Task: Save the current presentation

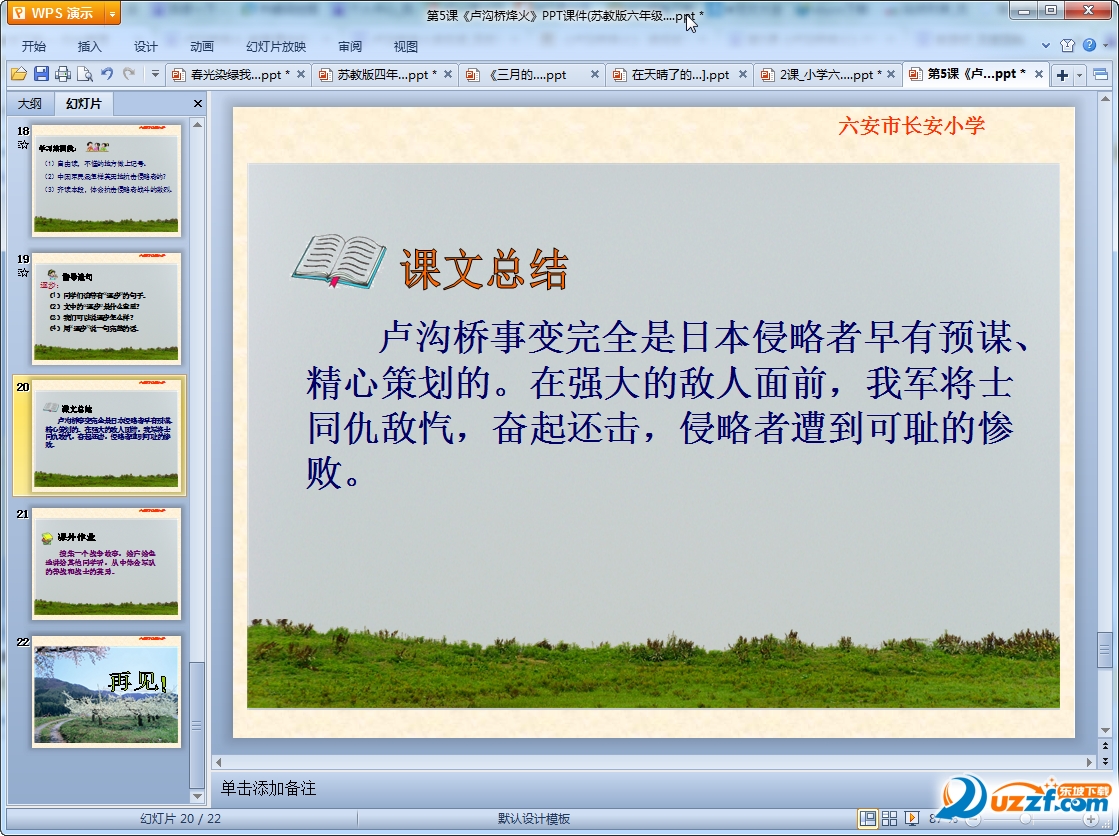Action: pos(40,74)
